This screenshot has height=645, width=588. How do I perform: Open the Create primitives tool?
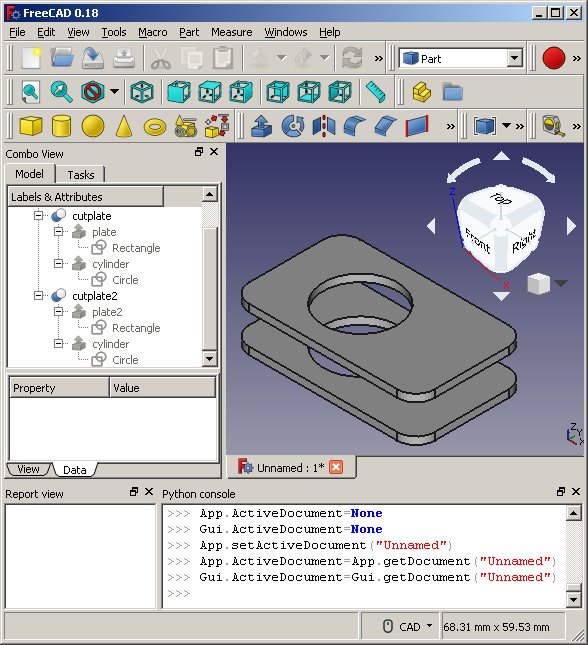(186, 126)
